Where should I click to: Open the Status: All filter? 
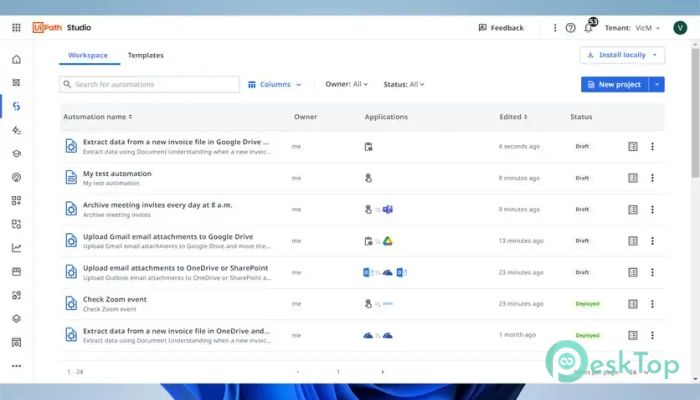[x=404, y=84]
